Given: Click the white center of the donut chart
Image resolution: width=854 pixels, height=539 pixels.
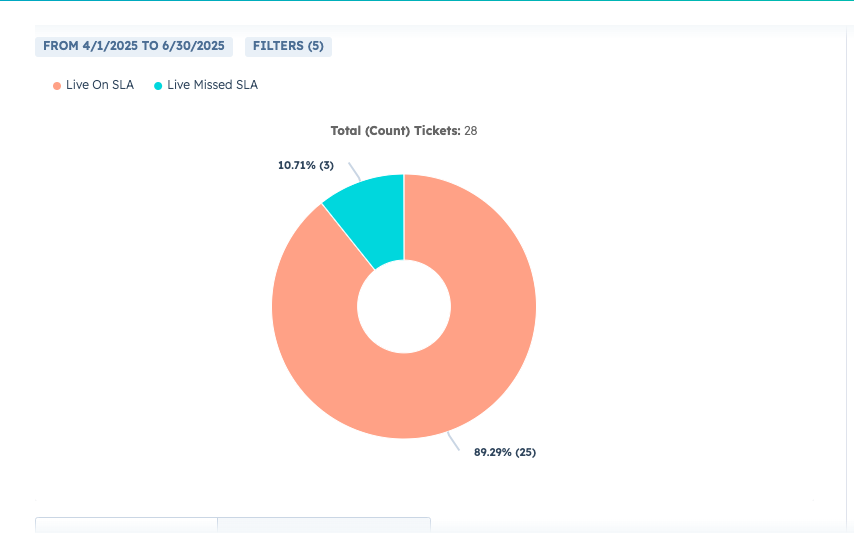Looking at the screenshot, I should [404, 306].
